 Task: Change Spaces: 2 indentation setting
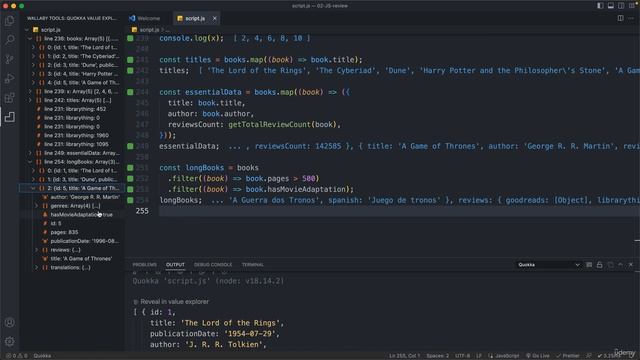438,356
